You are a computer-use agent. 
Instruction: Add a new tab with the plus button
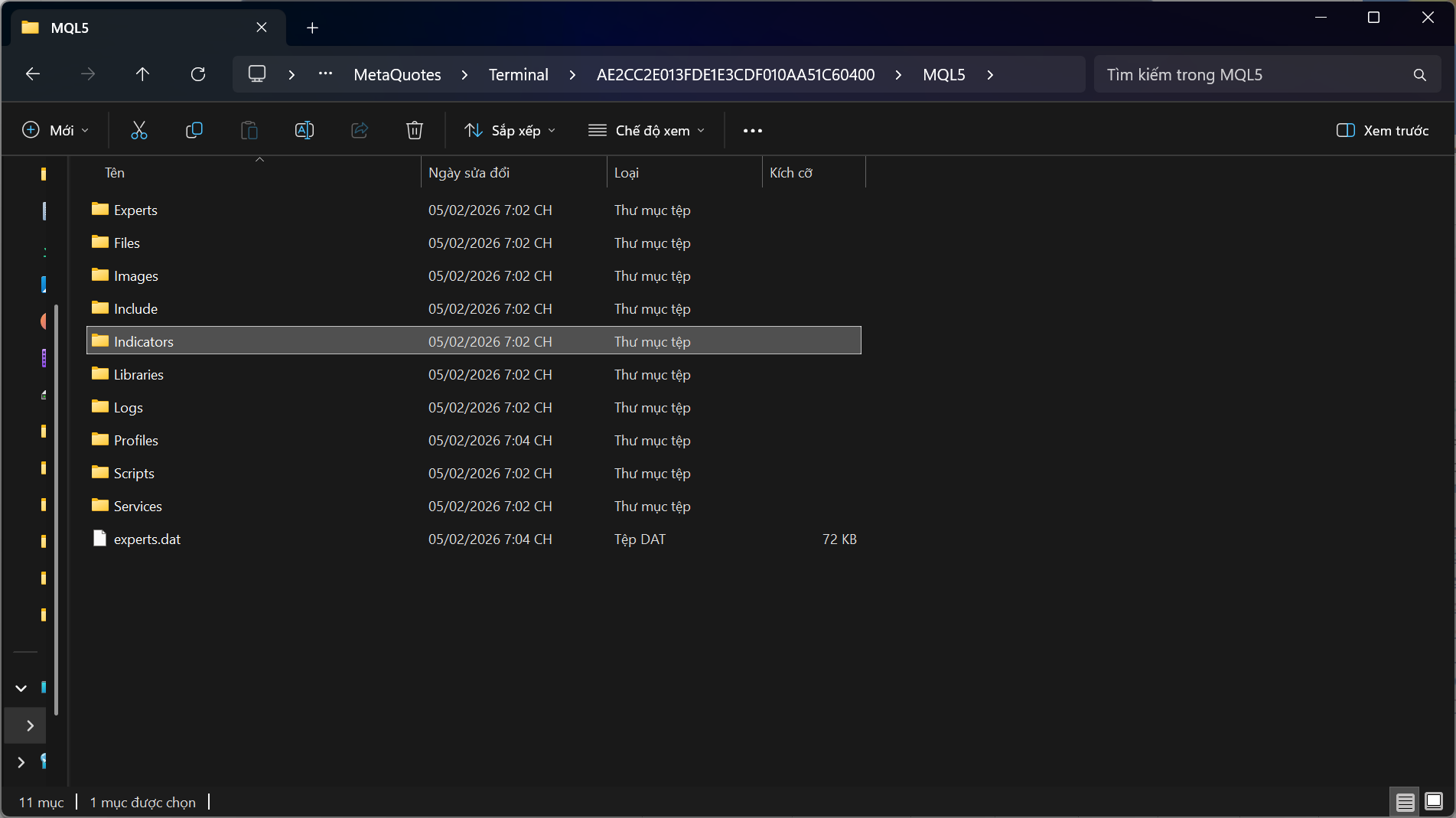pyautogui.click(x=312, y=28)
